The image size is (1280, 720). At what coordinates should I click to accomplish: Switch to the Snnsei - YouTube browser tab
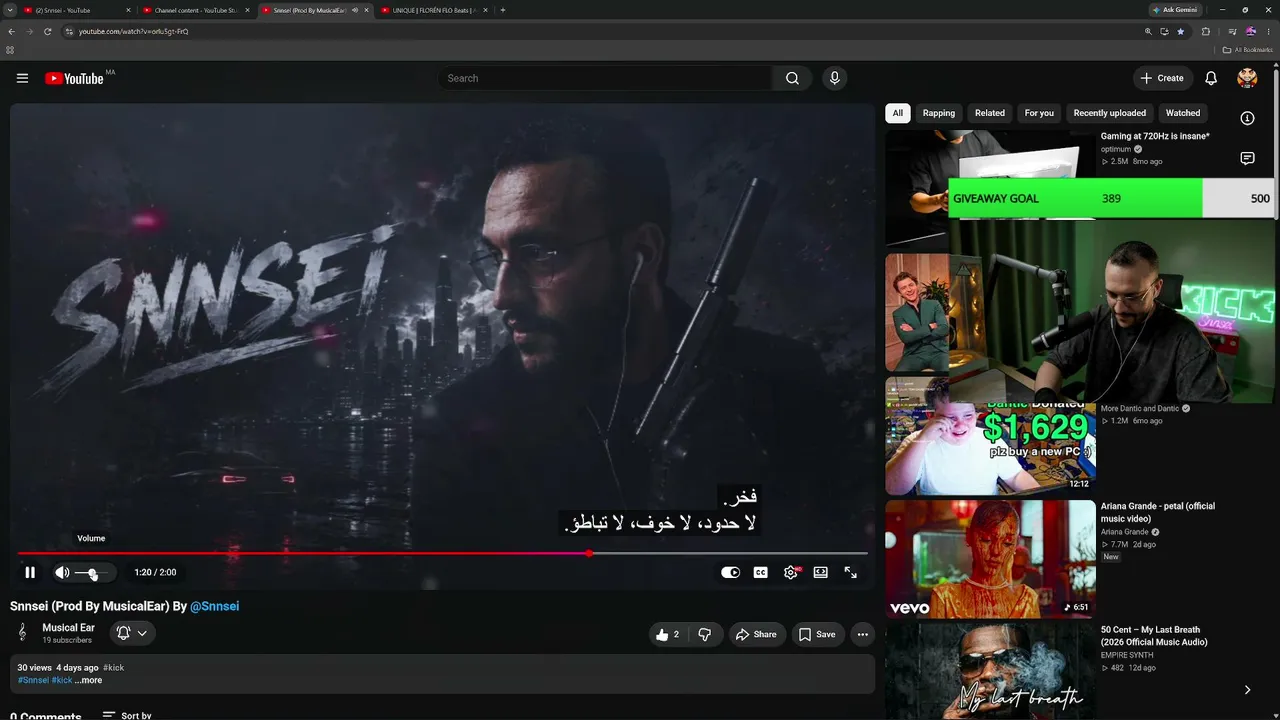pos(77,10)
